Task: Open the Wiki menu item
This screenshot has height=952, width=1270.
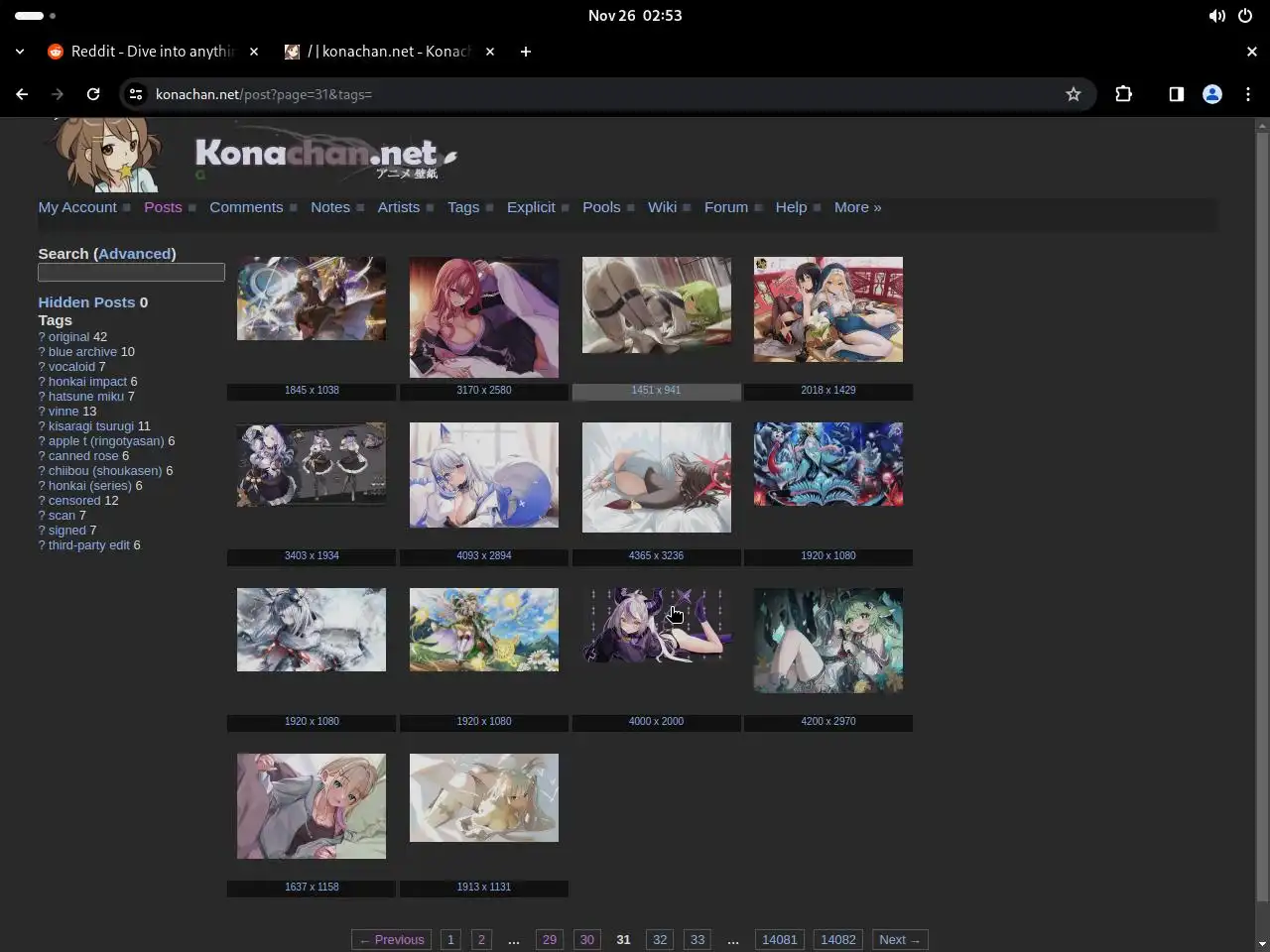Action: [x=662, y=207]
